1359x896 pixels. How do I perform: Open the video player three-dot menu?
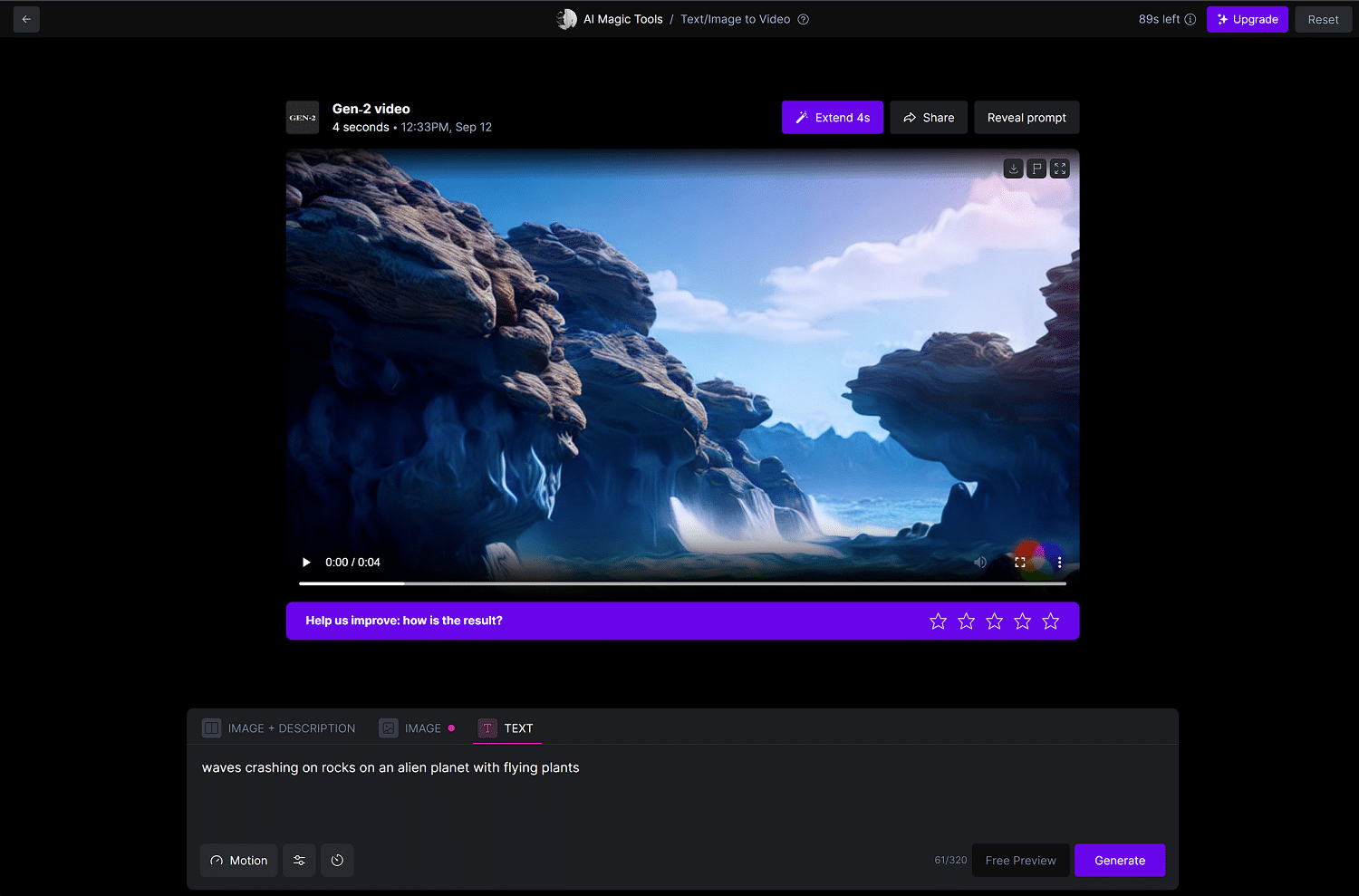click(1059, 563)
